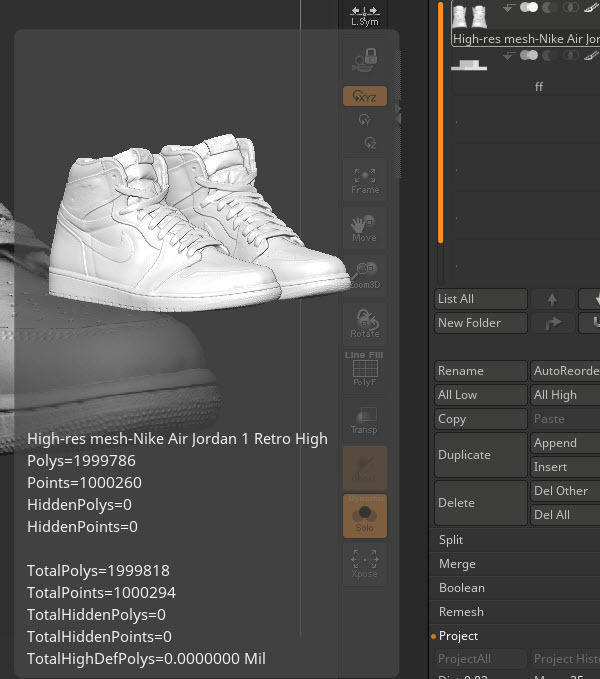The height and width of the screenshot is (679, 600).
Task: Toggle subtraction boolean mode on second subtool
Action: coord(549,55)
